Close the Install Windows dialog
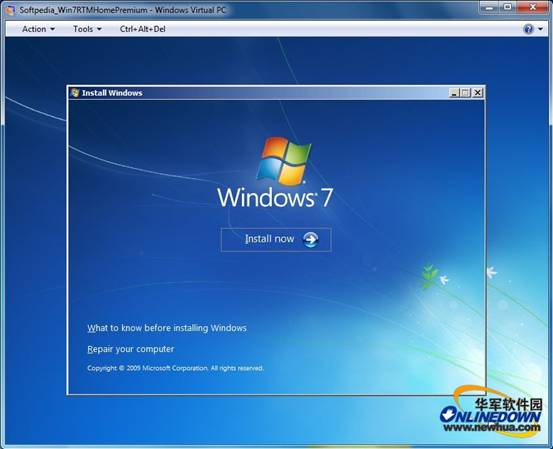553x449 pixels. (478, 93)
